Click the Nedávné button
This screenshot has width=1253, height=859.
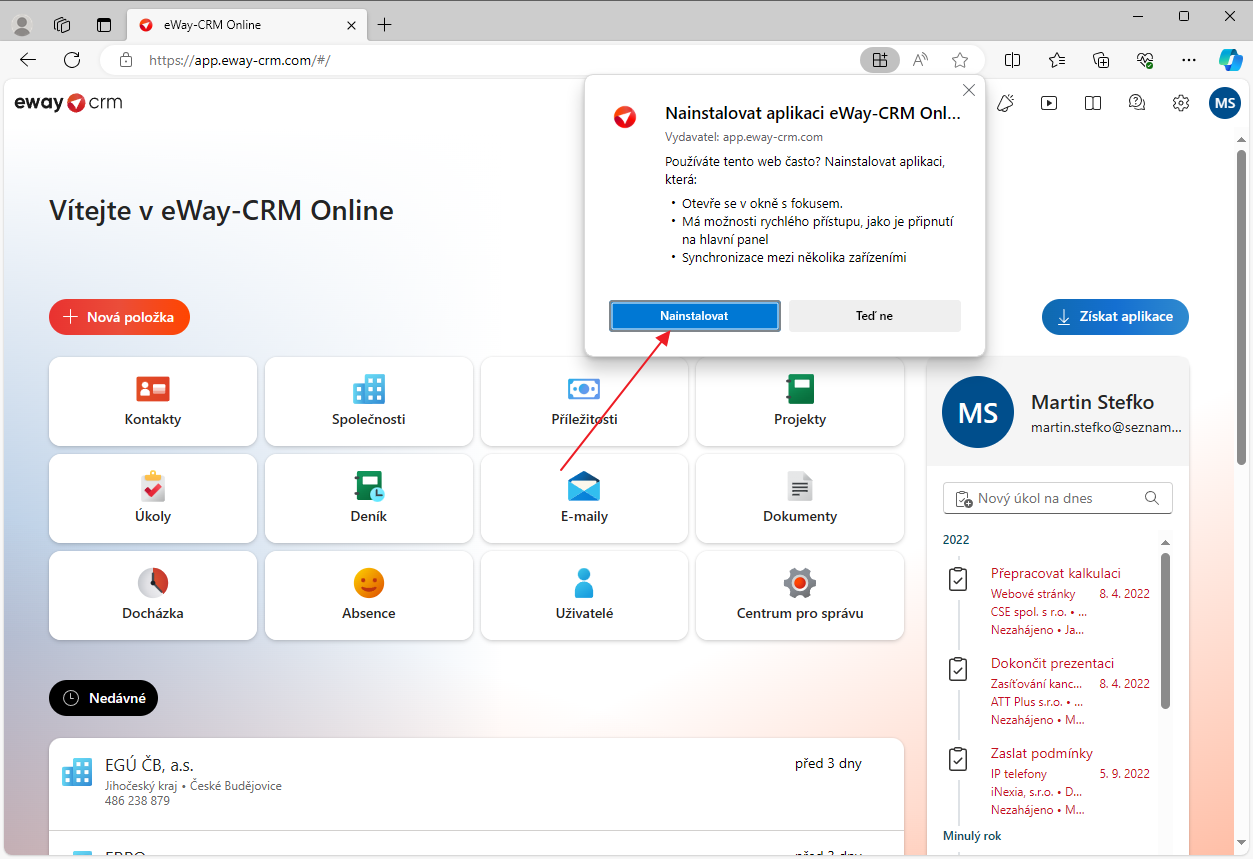[103, 698]
